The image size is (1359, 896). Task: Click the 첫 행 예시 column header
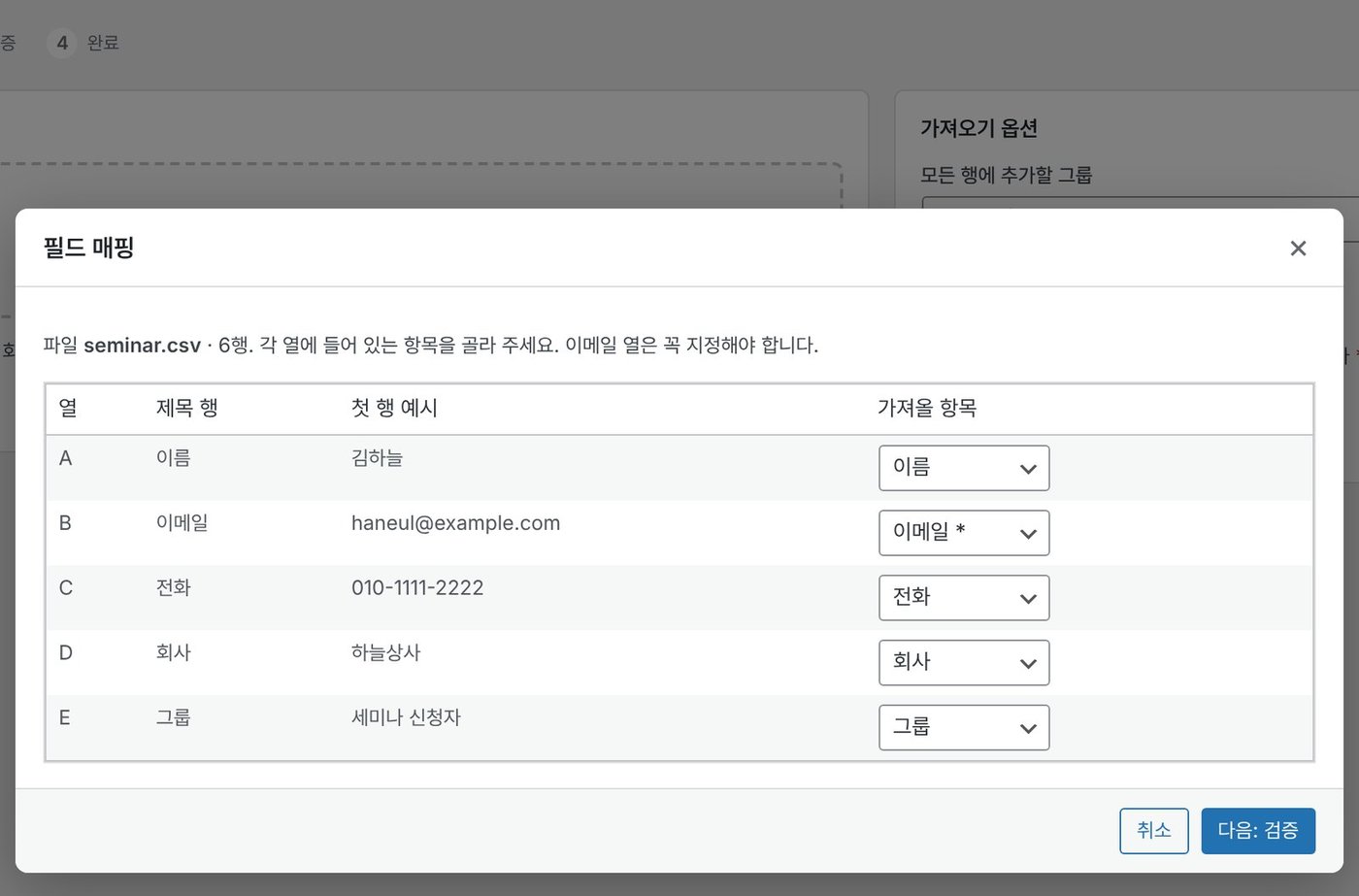click(394, 409)
